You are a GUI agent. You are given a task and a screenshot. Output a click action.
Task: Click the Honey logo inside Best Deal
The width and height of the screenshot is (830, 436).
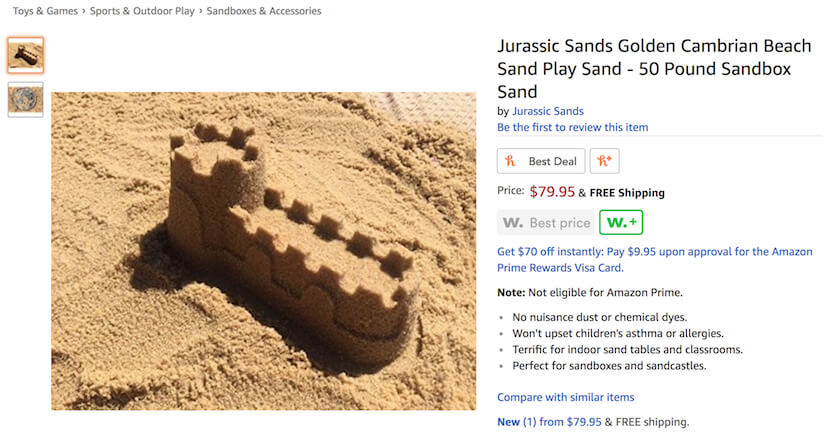pyautogui.click(x=510, y=161)
